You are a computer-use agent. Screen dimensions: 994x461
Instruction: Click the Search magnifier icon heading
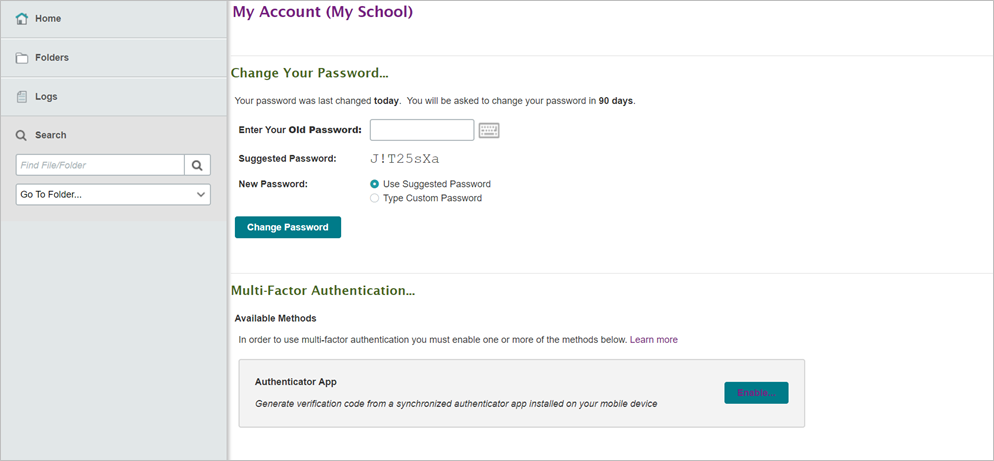(22, 136)
